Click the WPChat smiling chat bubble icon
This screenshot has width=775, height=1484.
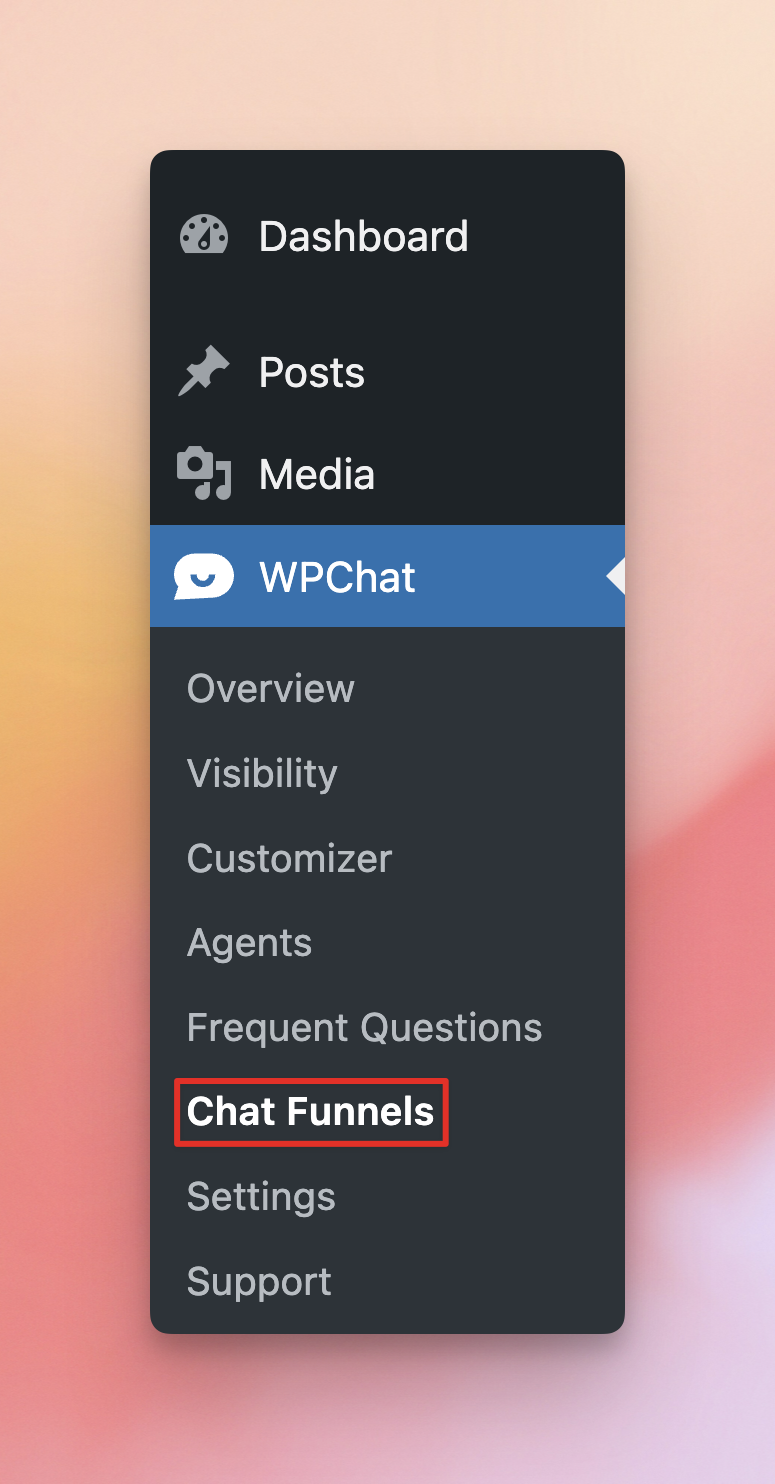click(x=204, y=577)
